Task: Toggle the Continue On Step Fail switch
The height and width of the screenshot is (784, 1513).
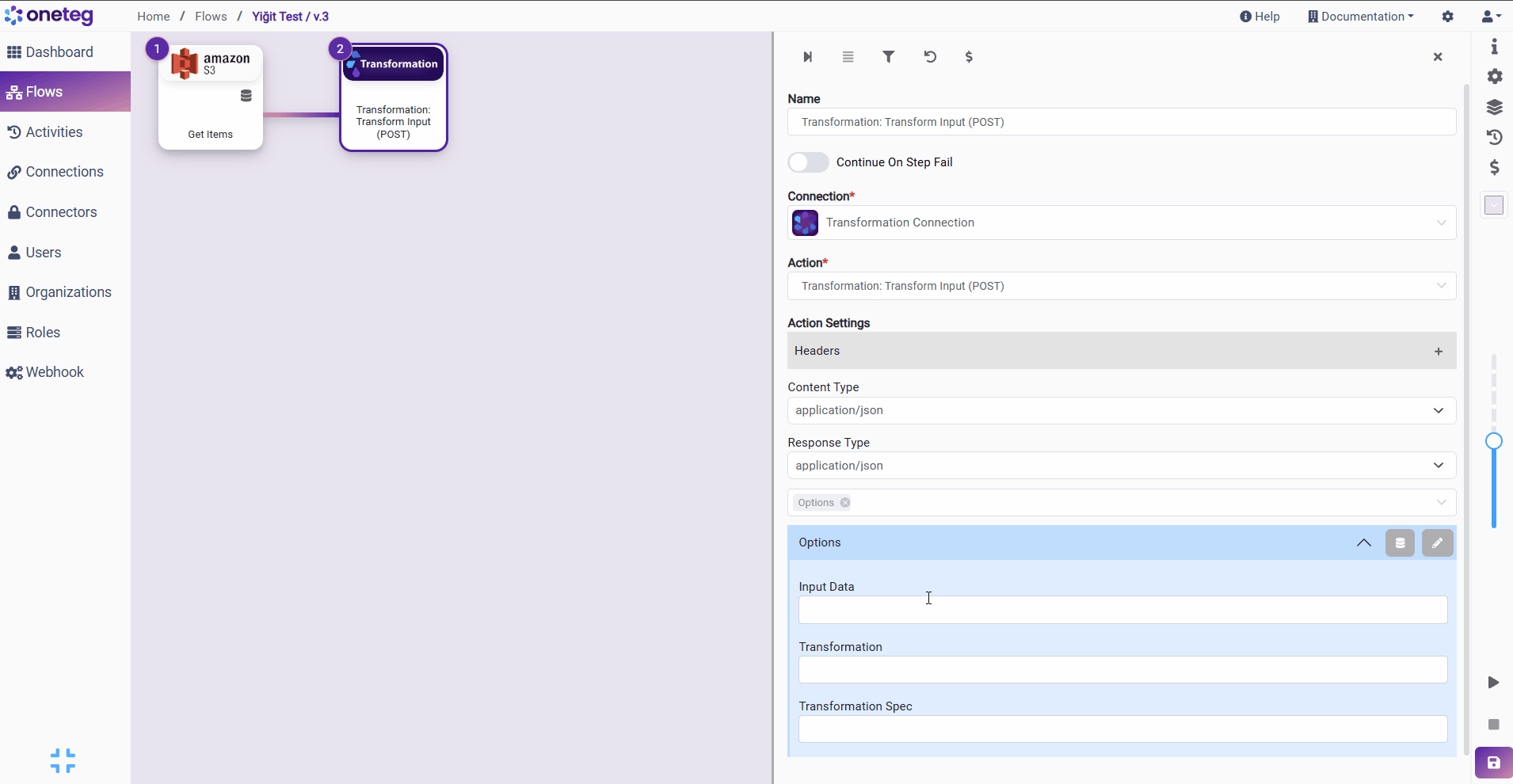Action: [808, 162]
